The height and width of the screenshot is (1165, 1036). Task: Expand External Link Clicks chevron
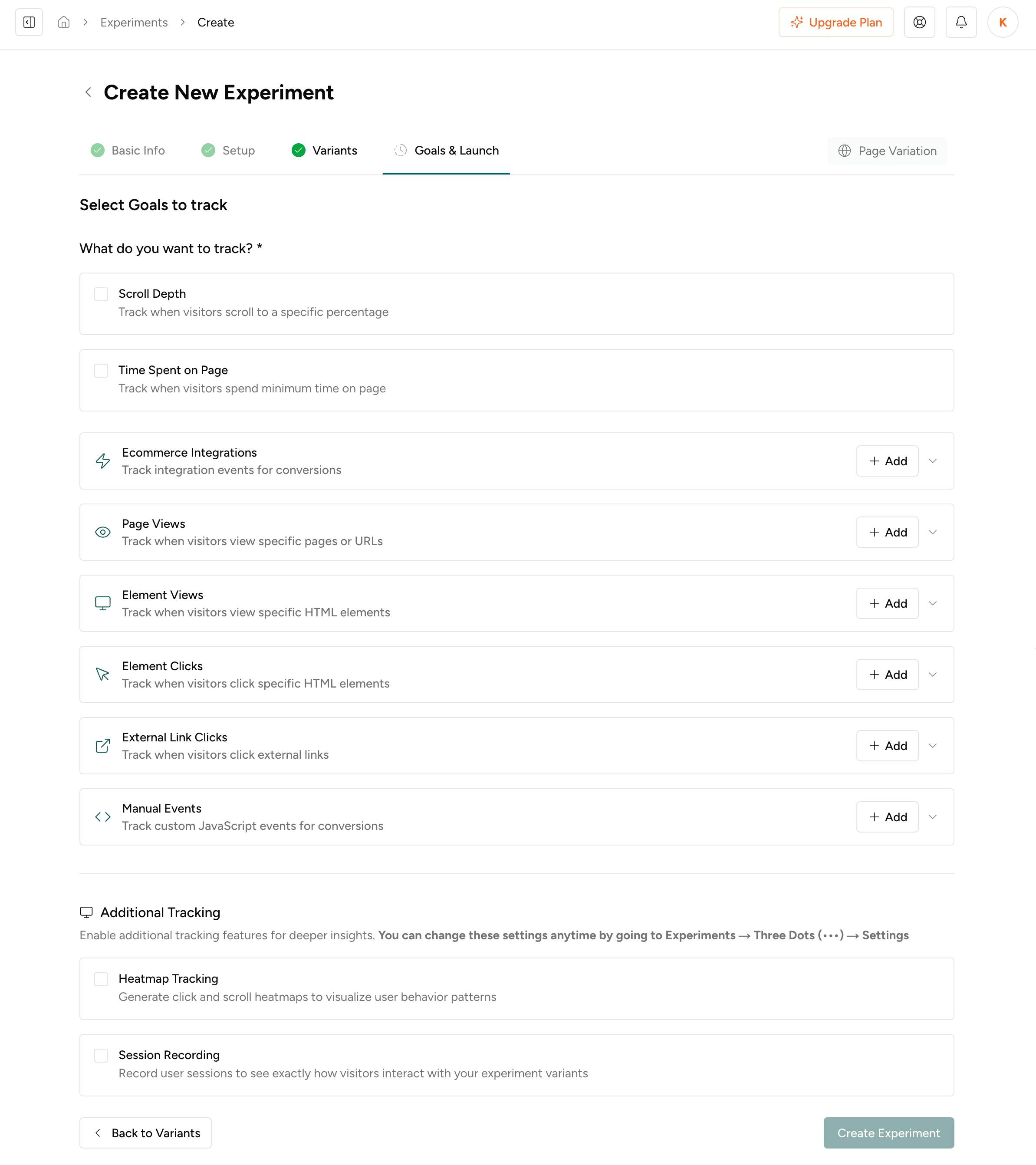click(x=933, y=746)
